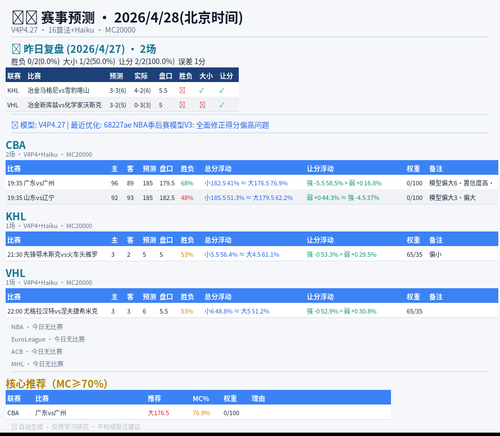500x436 pixels.
Task: Click total float '小182.5 41% ≈ 大176.5 76.9%'
Action: (246, 183)
